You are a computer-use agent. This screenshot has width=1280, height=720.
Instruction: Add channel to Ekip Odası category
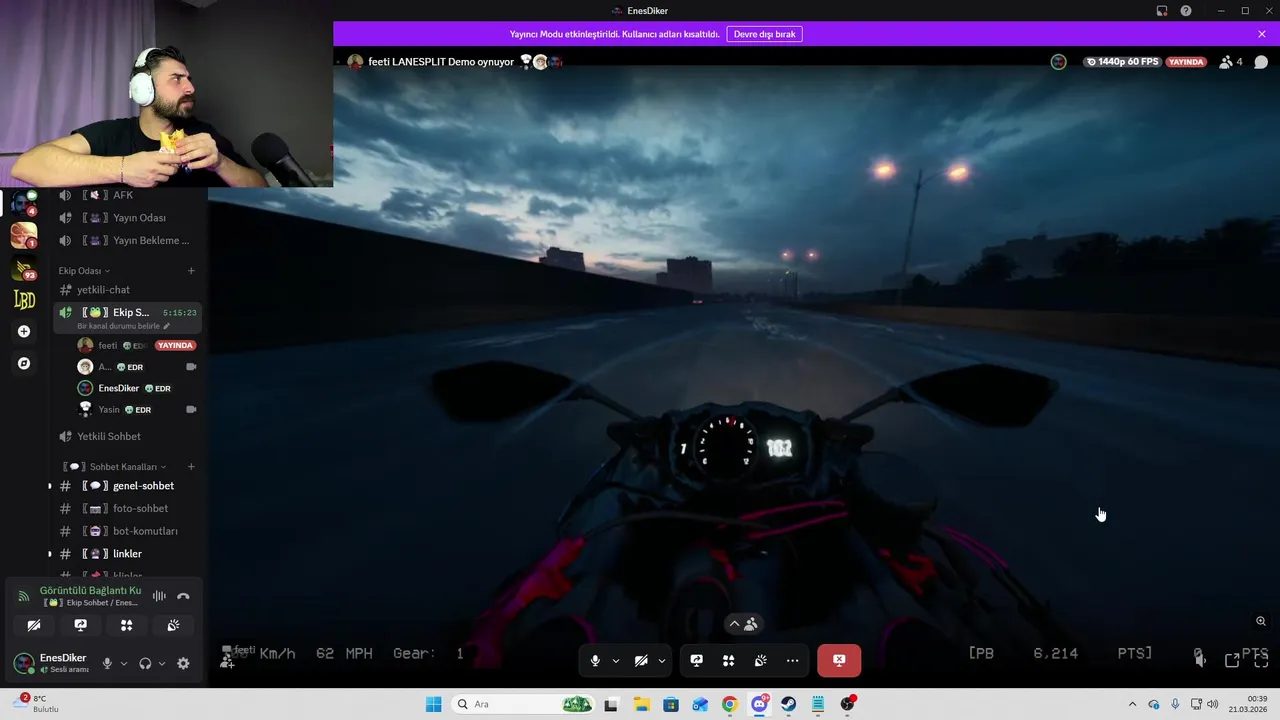click(191, 271)
